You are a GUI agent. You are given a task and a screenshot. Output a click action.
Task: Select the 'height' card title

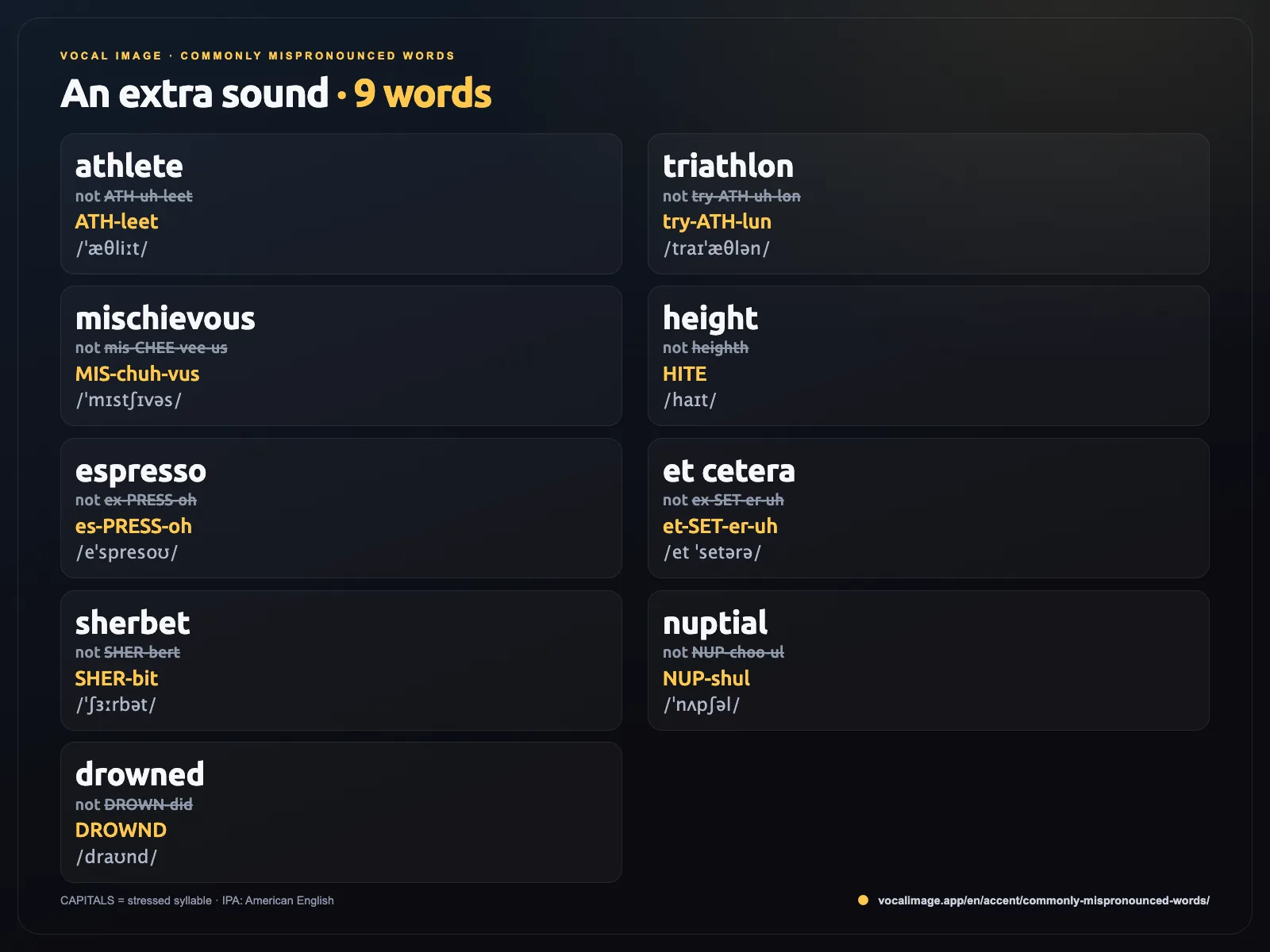pyautogui.click(x=710, y=319)
